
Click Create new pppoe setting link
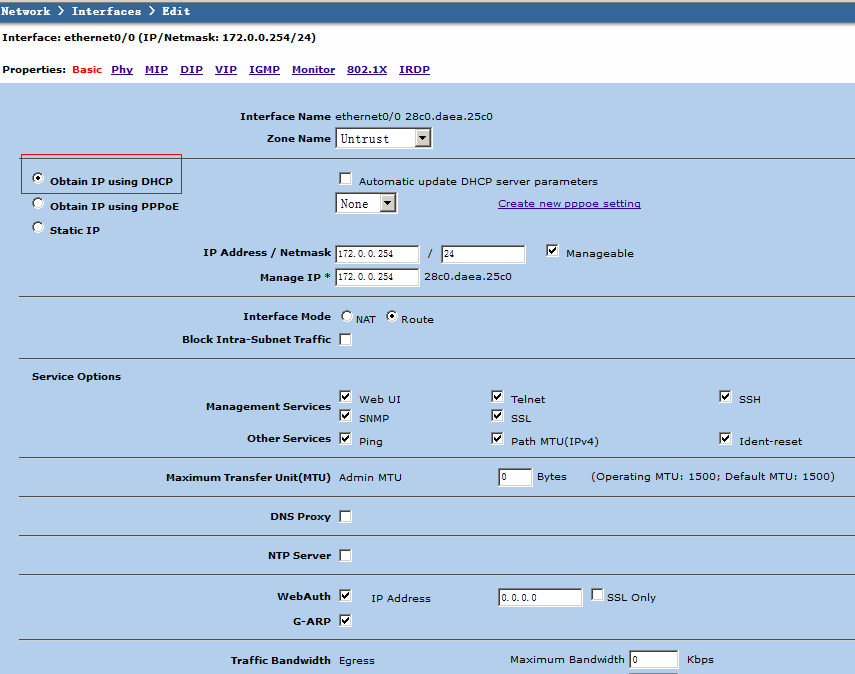[569, 204]
